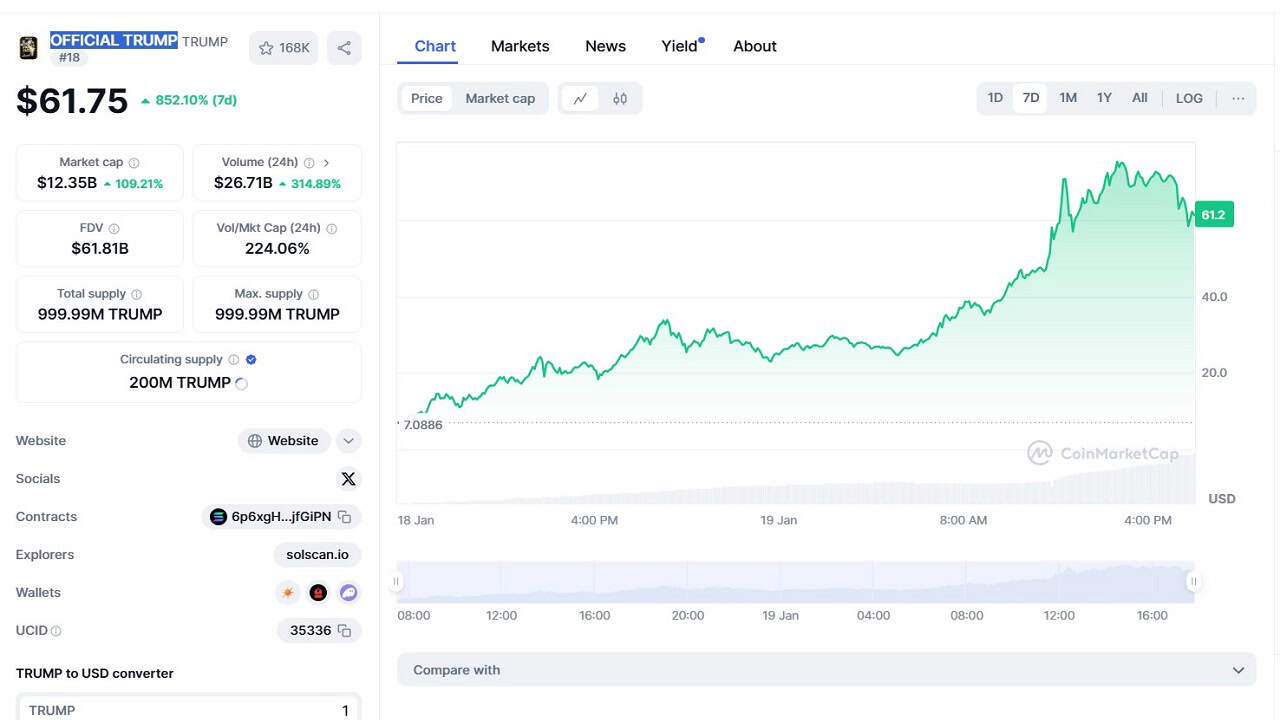Click the Solana chain icon in Contracts
Viewport: 1280px width, 720px height.
click(218, 517)
